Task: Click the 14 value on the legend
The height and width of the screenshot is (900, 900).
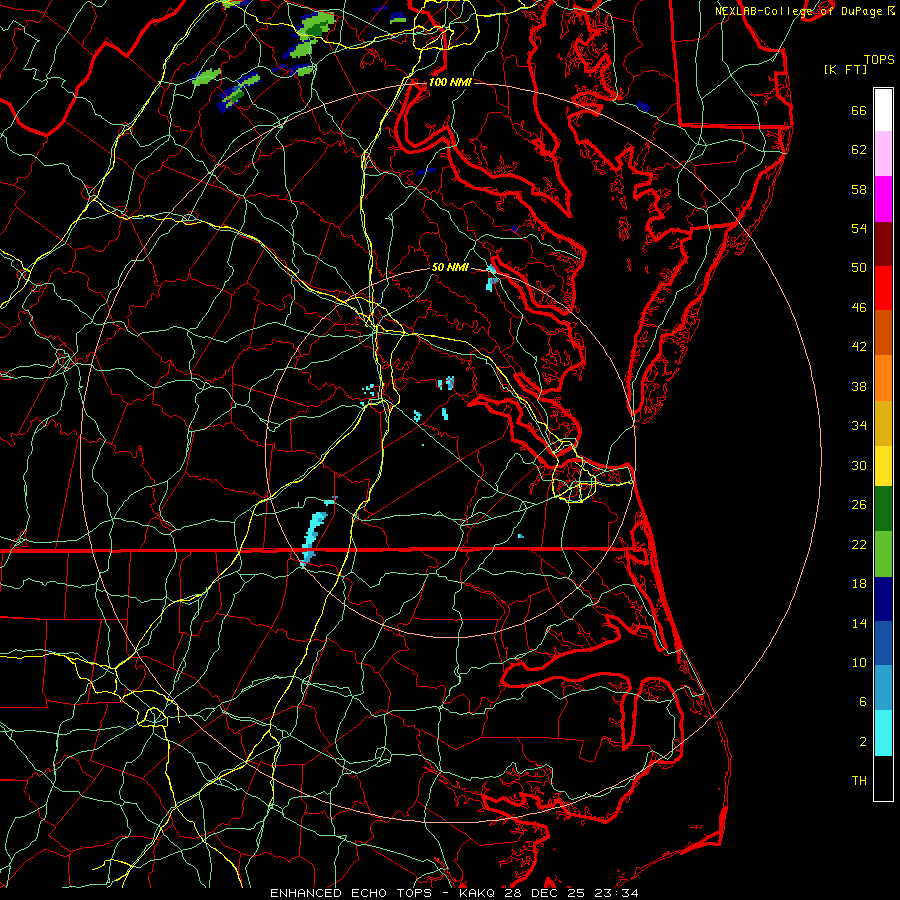Action: 859,623
